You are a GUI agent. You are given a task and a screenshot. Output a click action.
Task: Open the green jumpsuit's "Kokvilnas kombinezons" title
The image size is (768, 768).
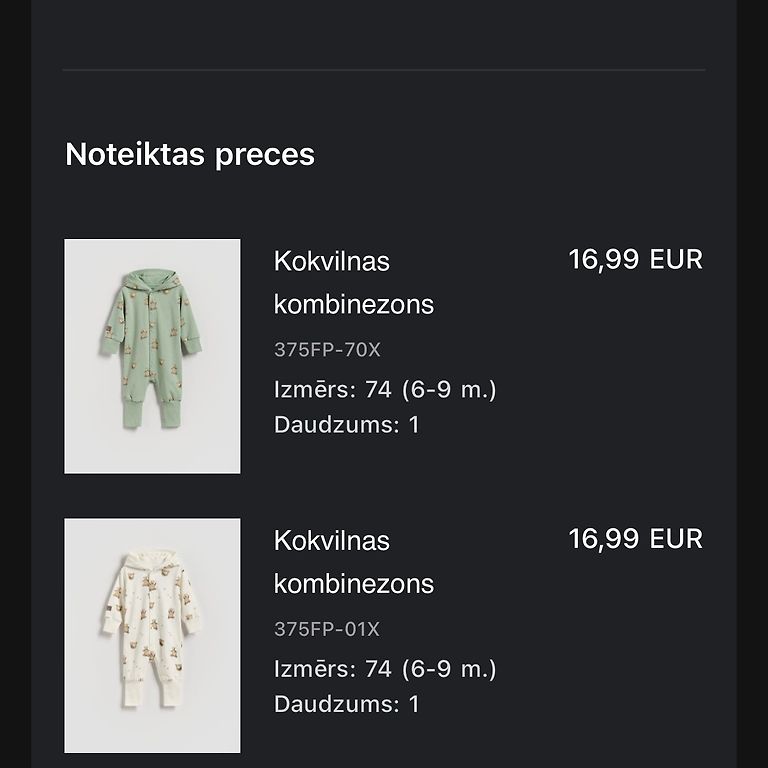[x=353, y=283]
